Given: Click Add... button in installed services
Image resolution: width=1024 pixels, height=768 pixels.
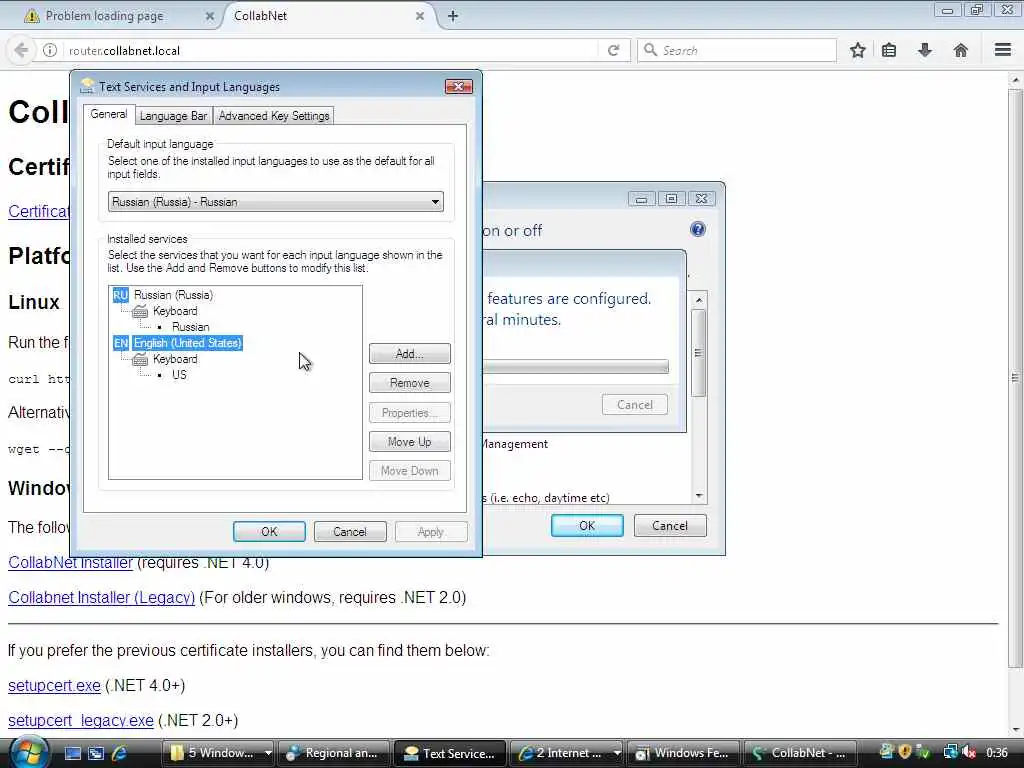Looking at the screenshot, I should click(x=409, y=354).
